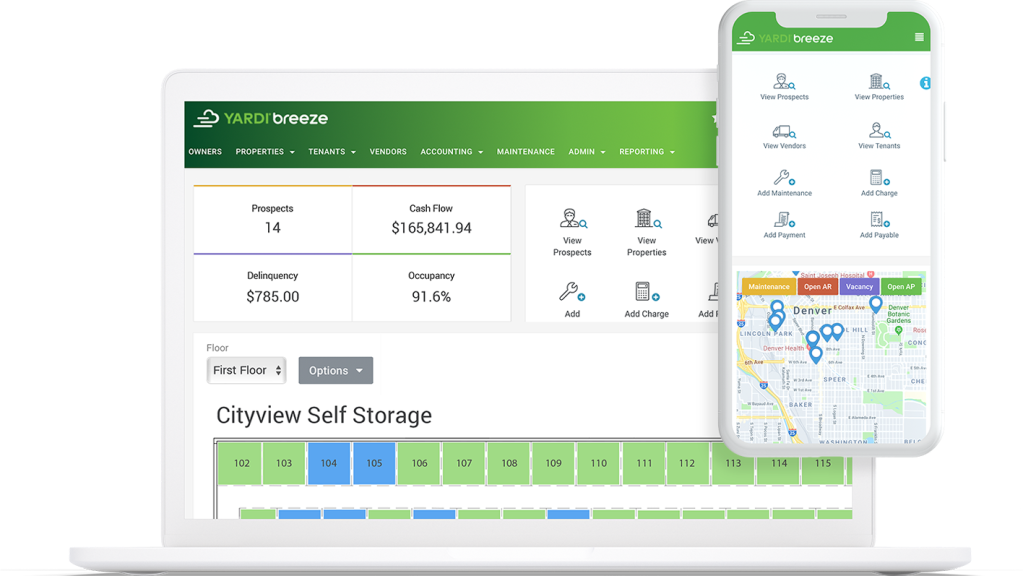Expand the Tenants menu dropdown
The image size is (1023, 576).
332,152
